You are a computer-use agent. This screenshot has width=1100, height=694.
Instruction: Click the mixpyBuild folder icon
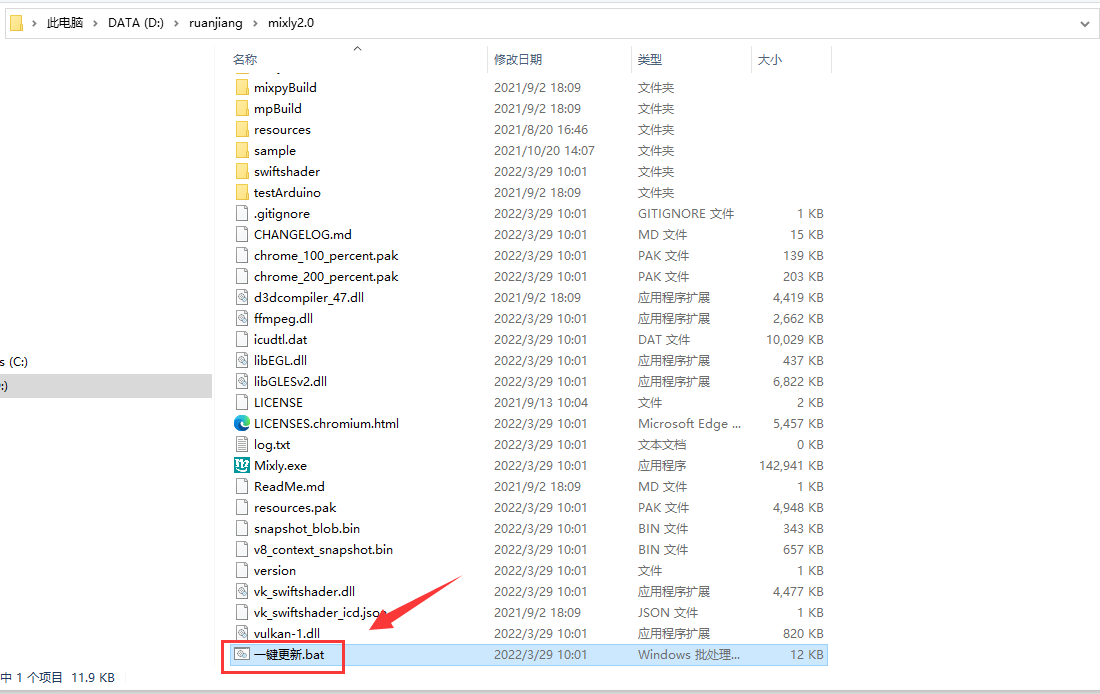242,87
